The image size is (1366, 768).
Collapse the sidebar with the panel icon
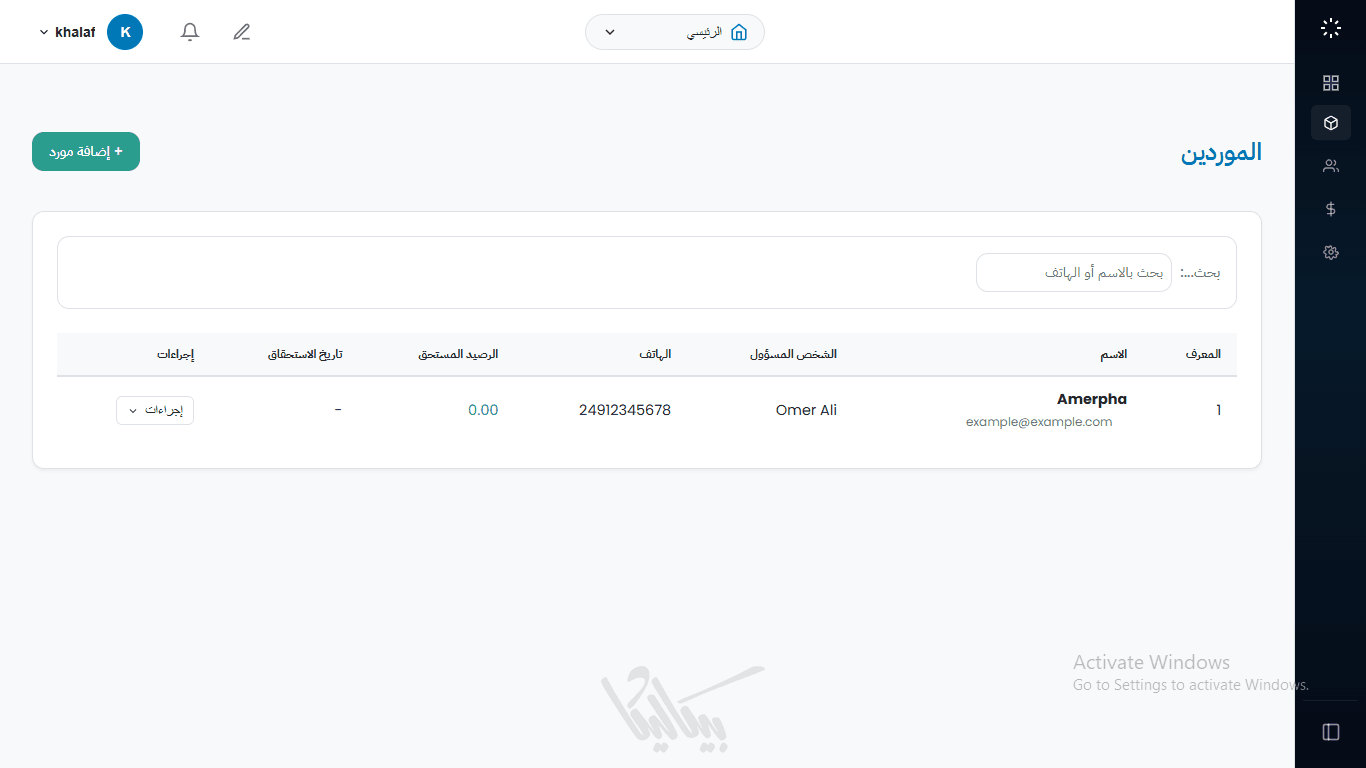tap(1330, 732)
